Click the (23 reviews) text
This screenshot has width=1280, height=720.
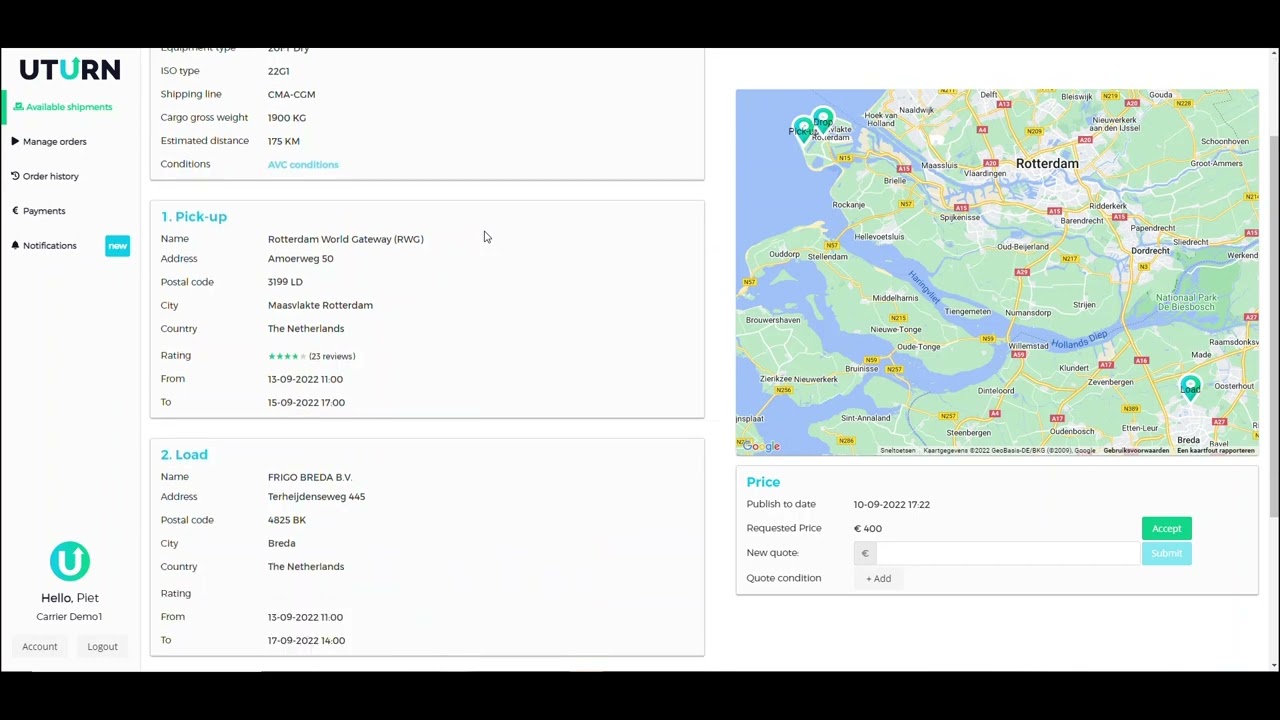332,357
